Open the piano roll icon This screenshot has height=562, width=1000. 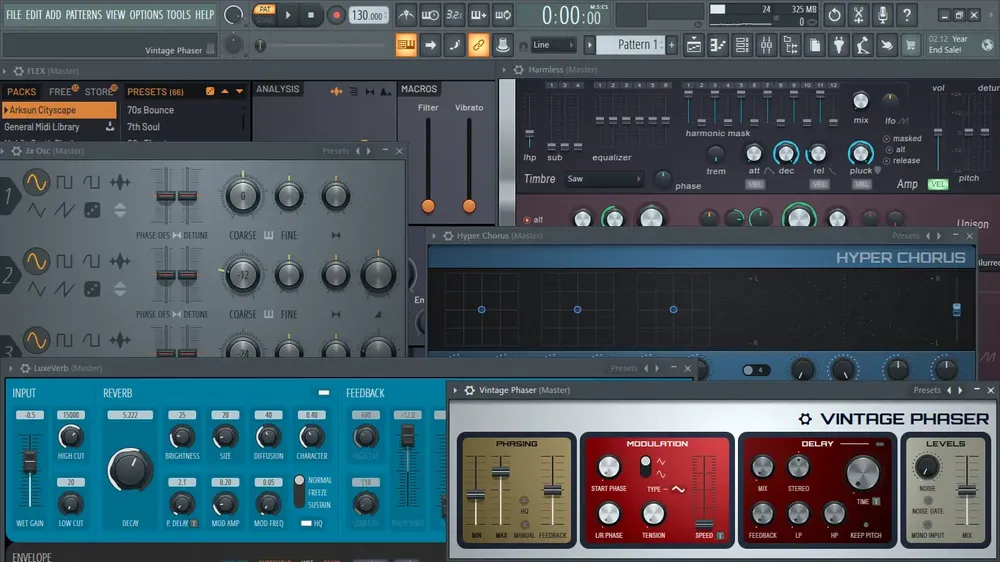(717, 45)
